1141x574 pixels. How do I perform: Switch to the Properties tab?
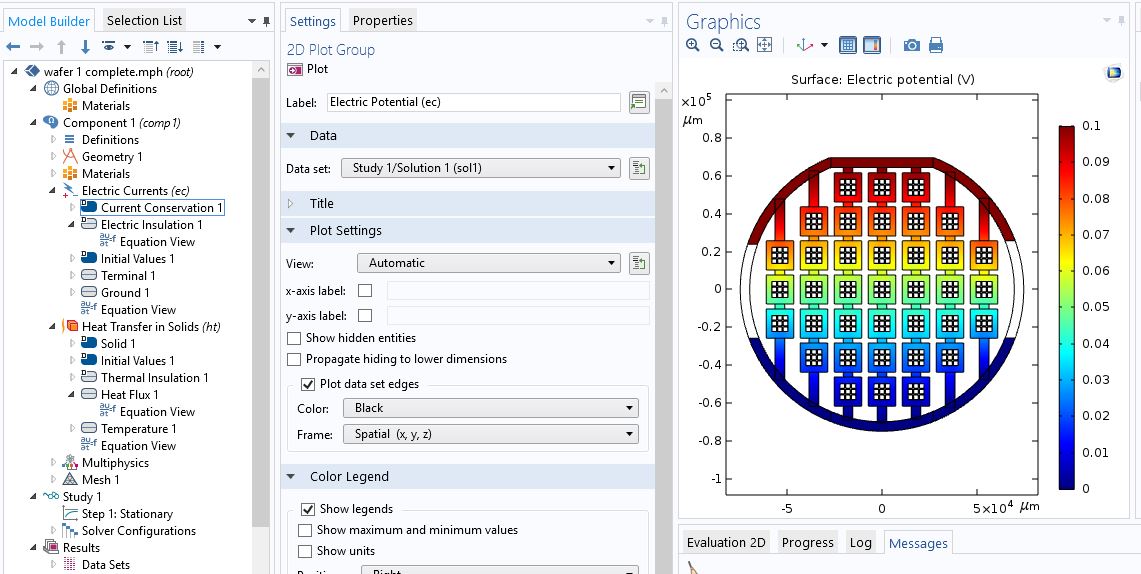click(x=382, y=20)
